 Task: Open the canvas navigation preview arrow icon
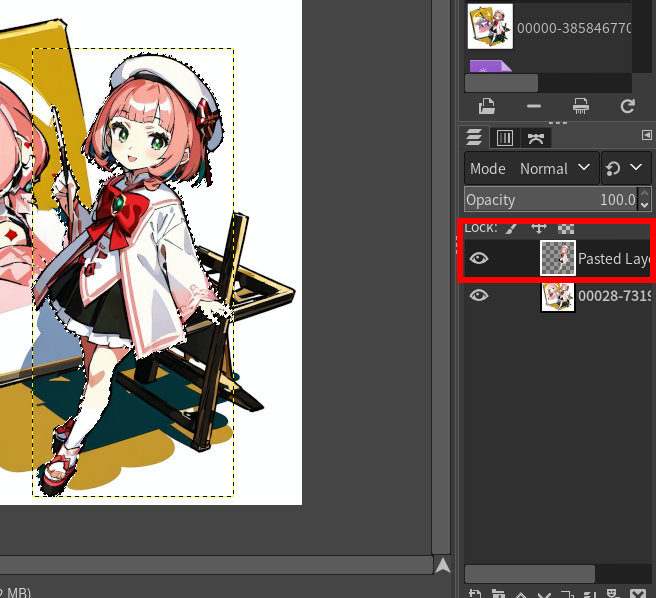pyautogui.click(x=443, y=565)
